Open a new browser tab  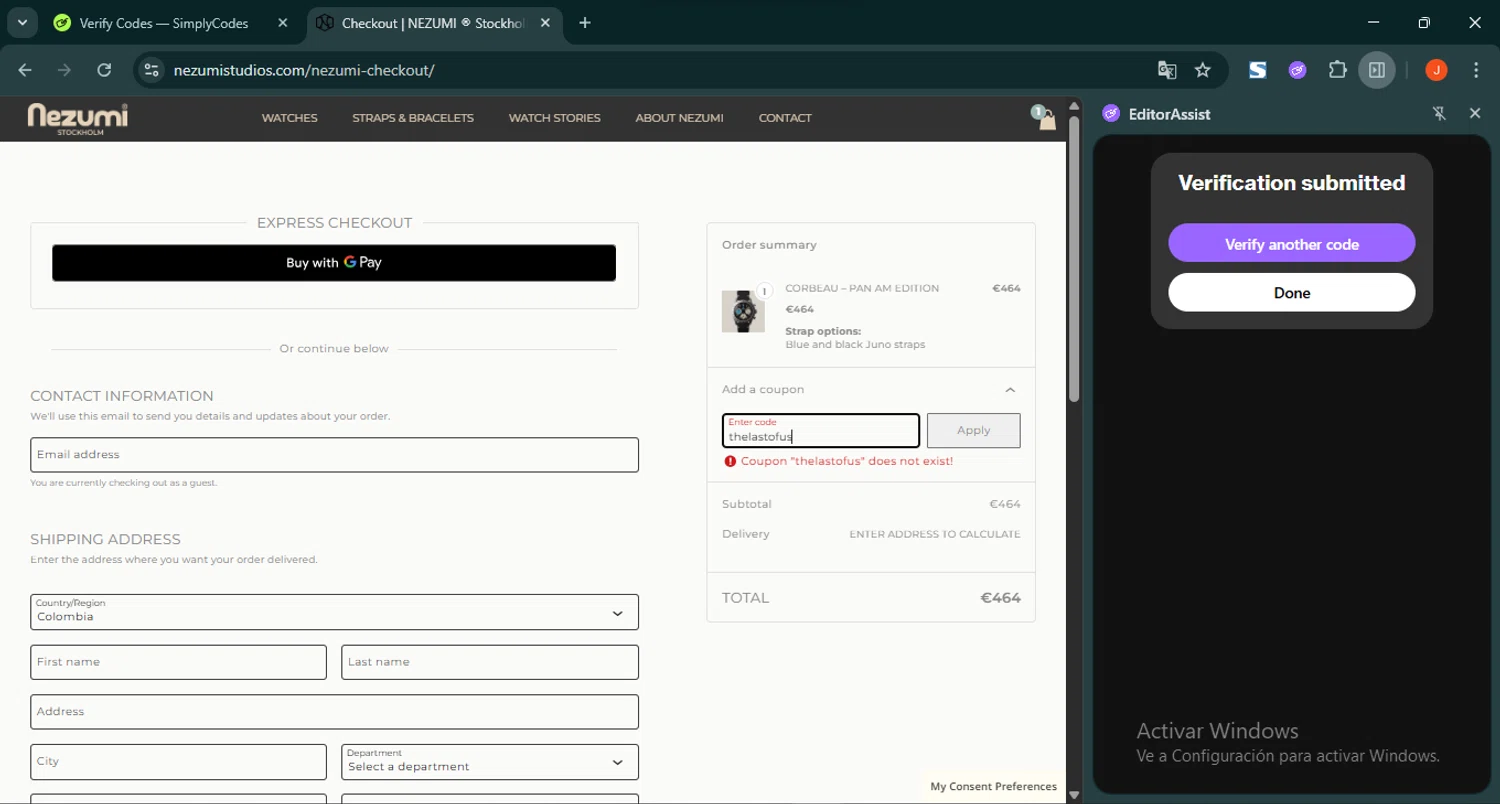pyautogui.click(x=585, y=23)
